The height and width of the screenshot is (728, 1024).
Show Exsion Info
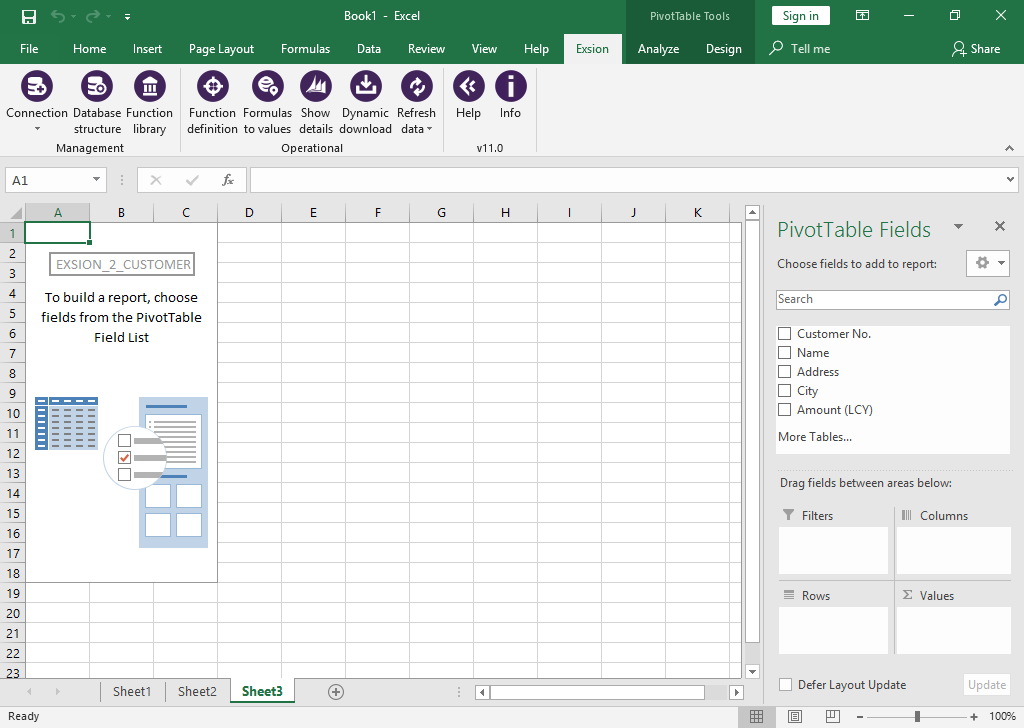(x=510, y=86)
